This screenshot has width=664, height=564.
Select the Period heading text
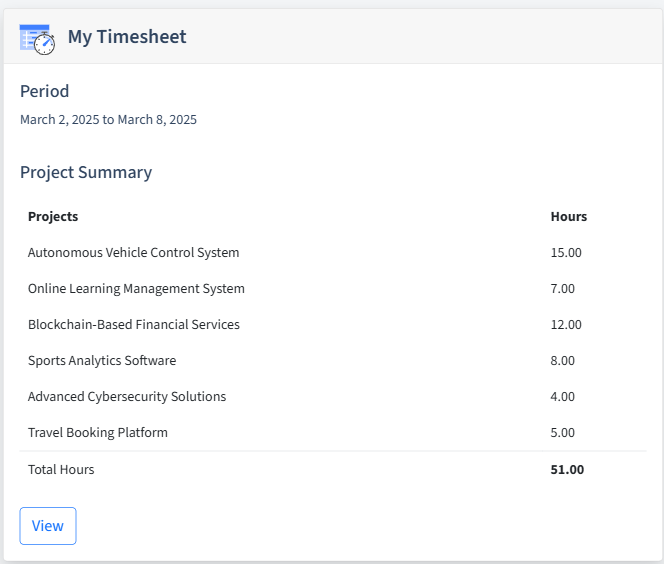pos(44,91)
